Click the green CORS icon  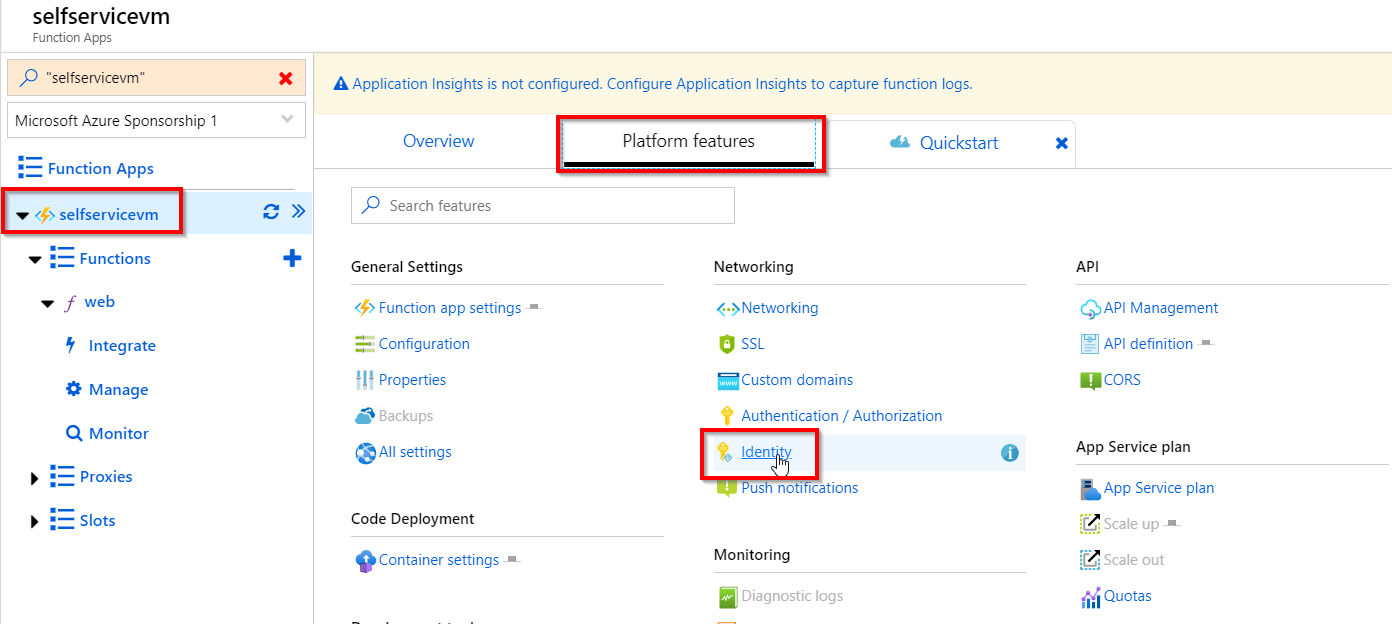coord(1090,381)
